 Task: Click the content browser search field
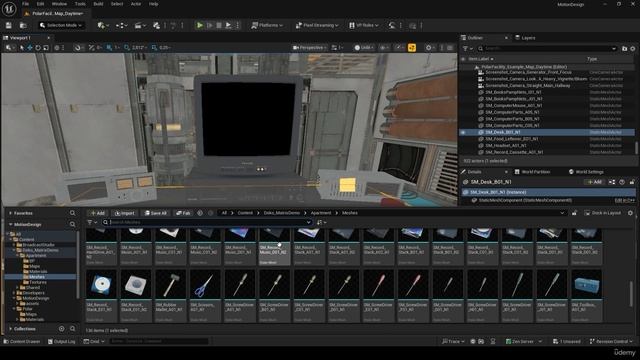point(207,222)
